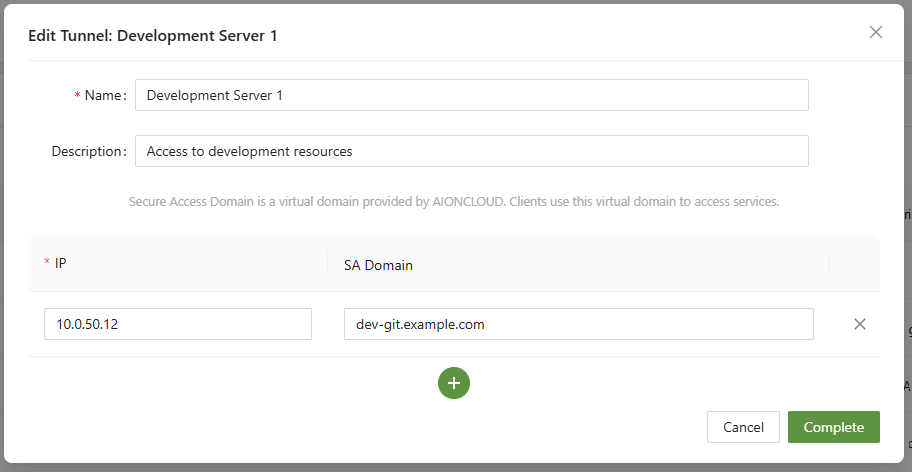Image resolution: width=912 pixels, height=472 pixels.
Task: Click the red asterisk beside IP
Action: pyautogui.click(x=47, y=264)
